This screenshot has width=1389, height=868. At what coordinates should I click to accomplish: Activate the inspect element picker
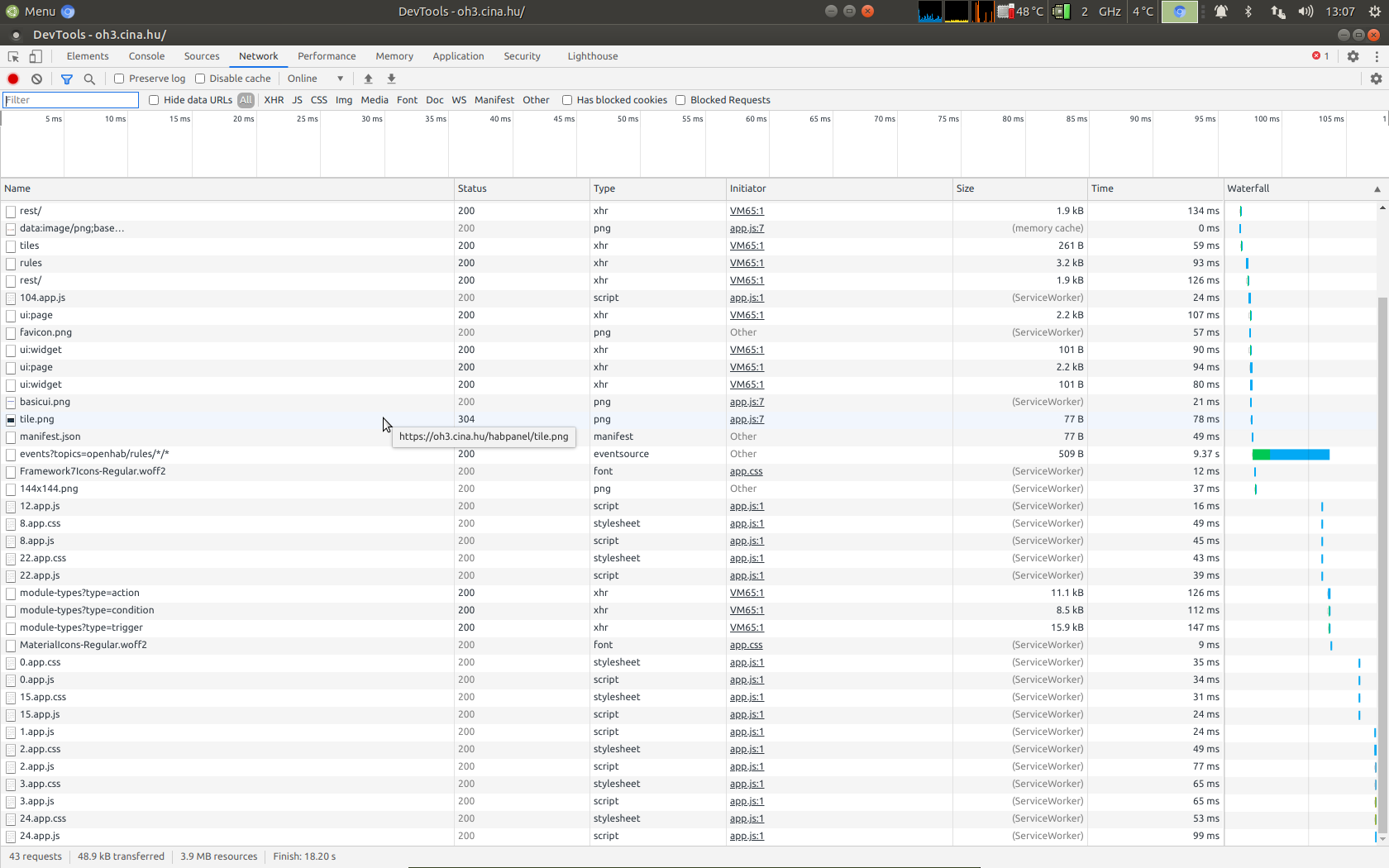(12, 55)
